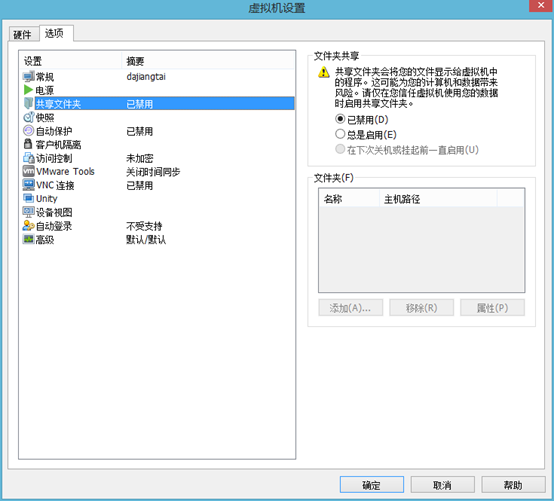The image size is (554, 501).
Task: Select the 快照 row label
Action: click(x=45, y=117)
